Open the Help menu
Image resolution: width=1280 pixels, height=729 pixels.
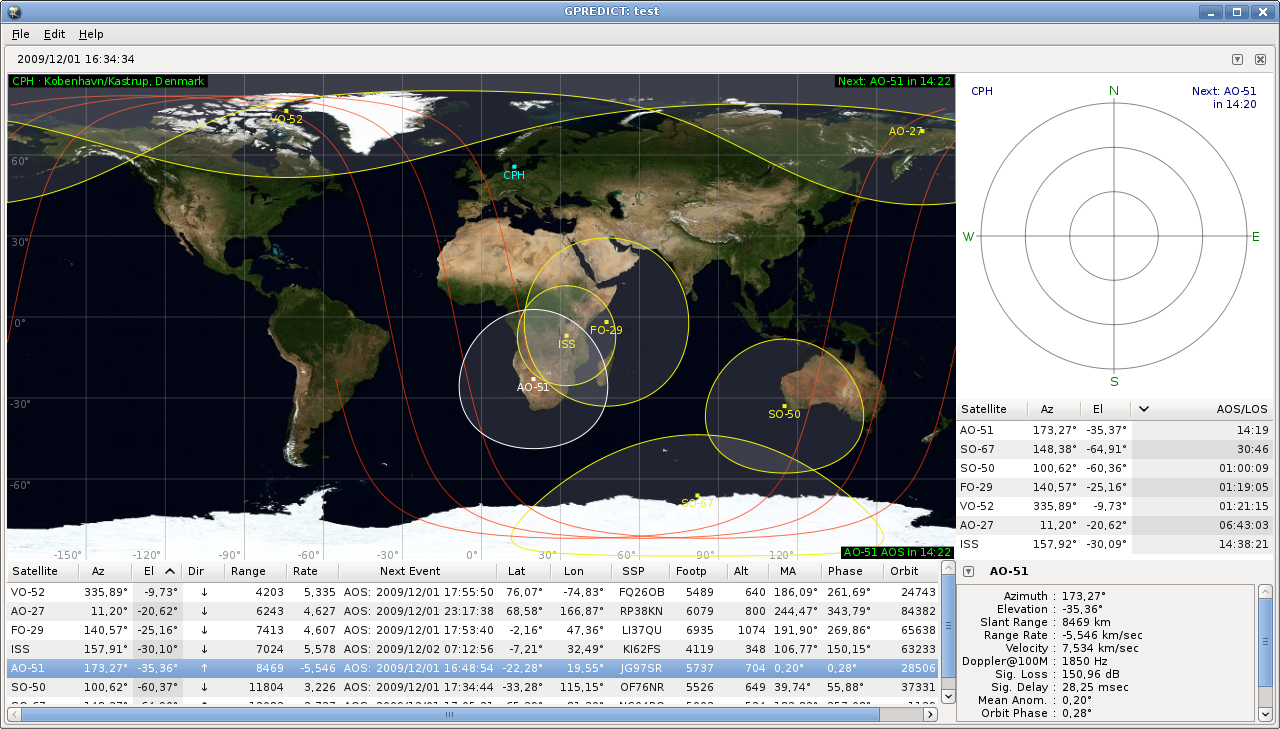click(91, 34)
